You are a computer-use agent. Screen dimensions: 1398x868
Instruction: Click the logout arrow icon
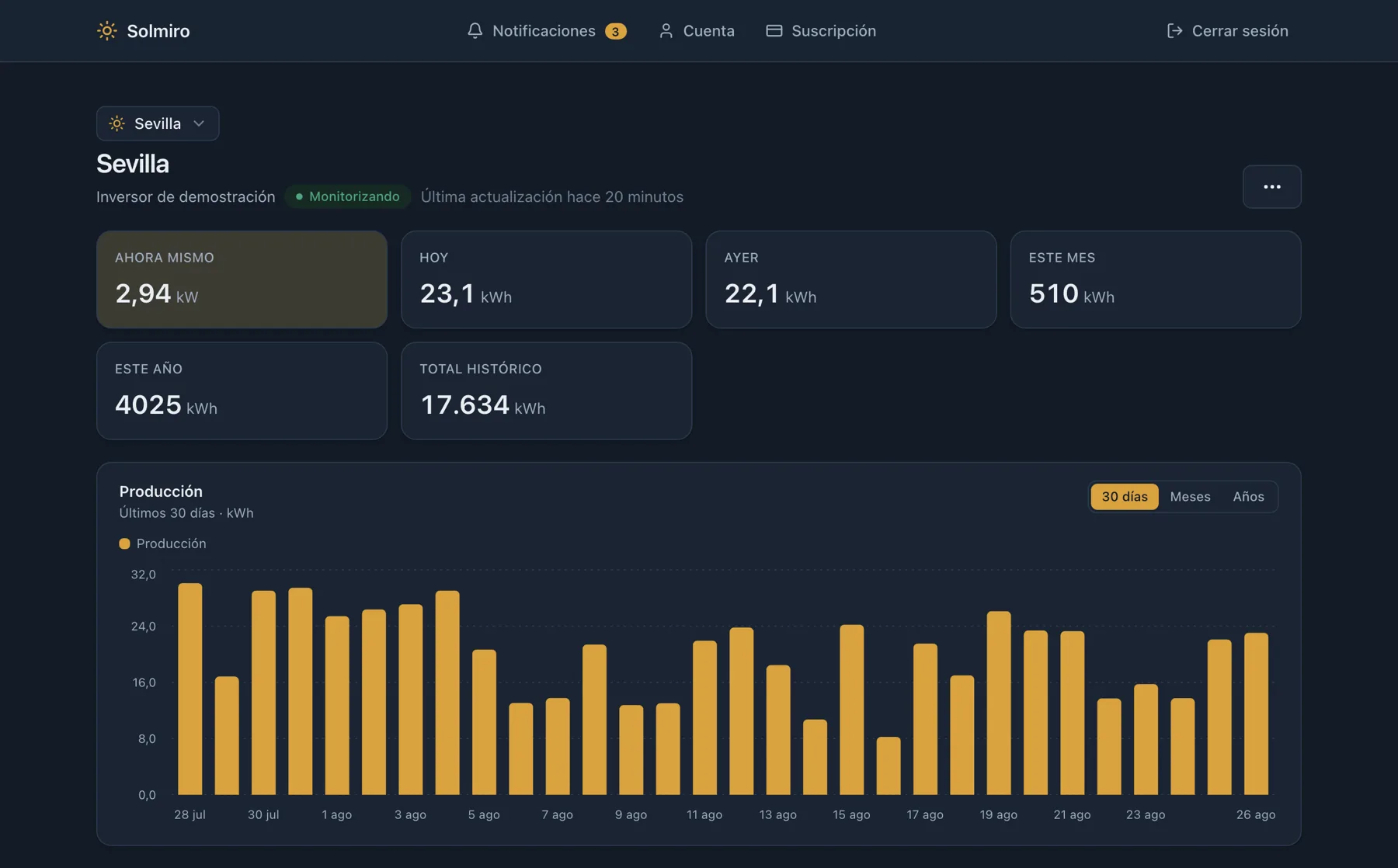click(x=1174, y=31)
